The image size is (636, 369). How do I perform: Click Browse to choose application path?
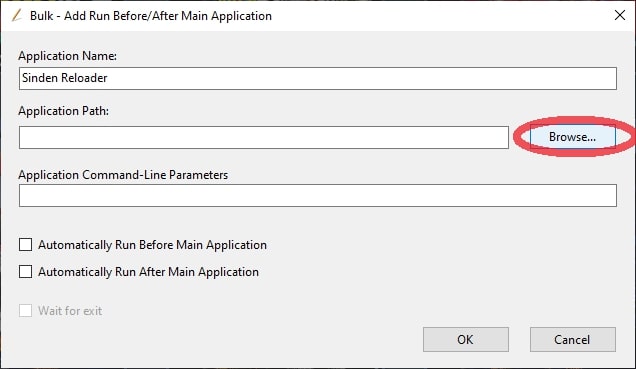(572, 137)
